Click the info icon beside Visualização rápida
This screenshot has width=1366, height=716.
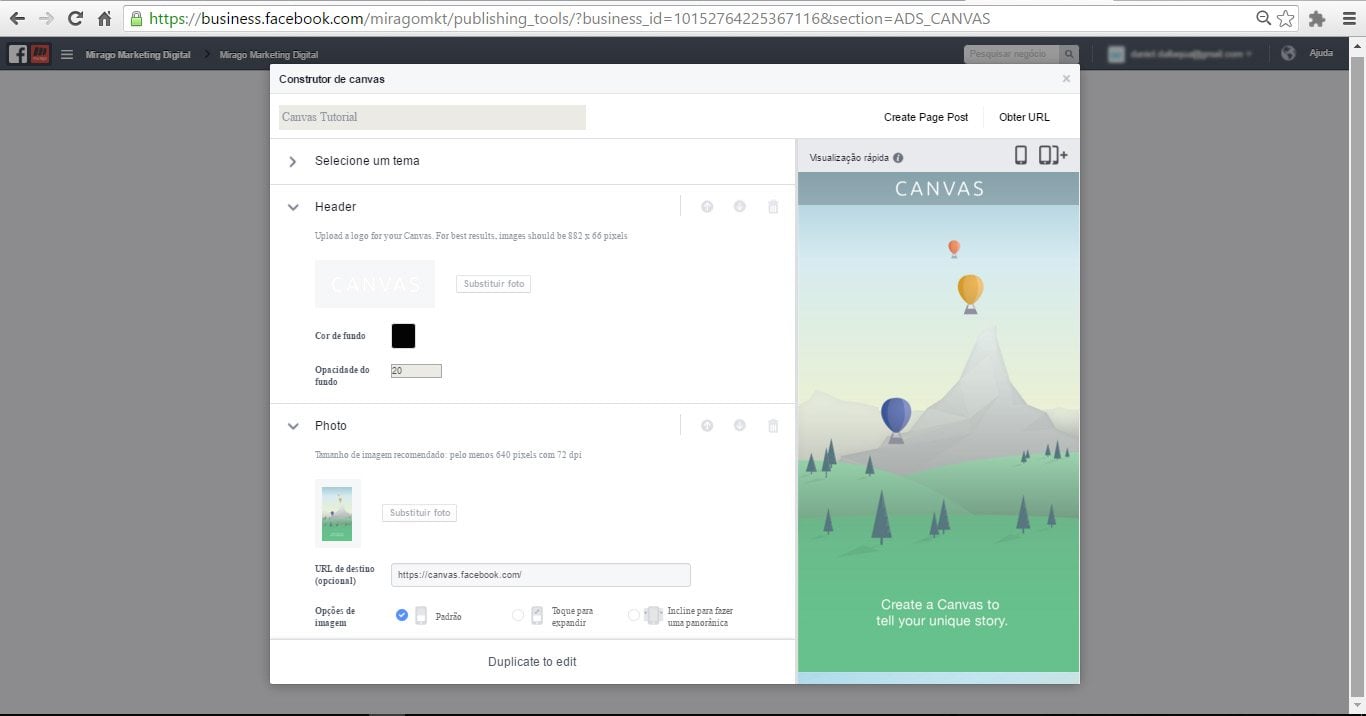click(x=898, y=158)
